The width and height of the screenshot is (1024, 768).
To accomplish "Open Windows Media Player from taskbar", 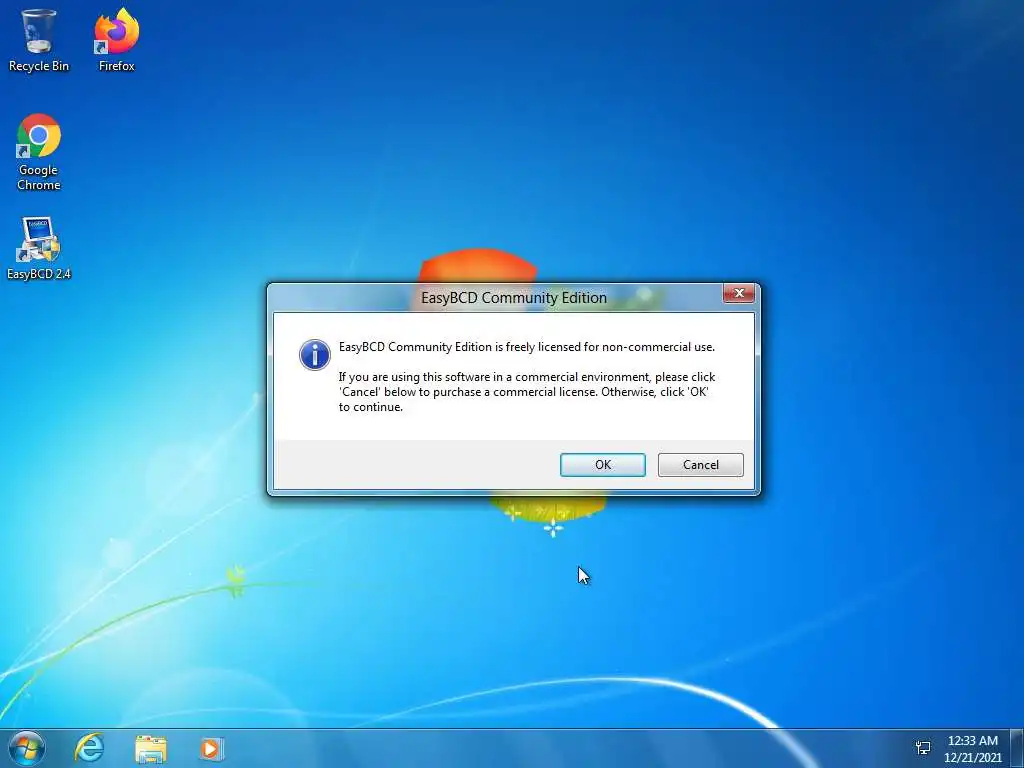I will pyautogui.click(x=210, y=748).
